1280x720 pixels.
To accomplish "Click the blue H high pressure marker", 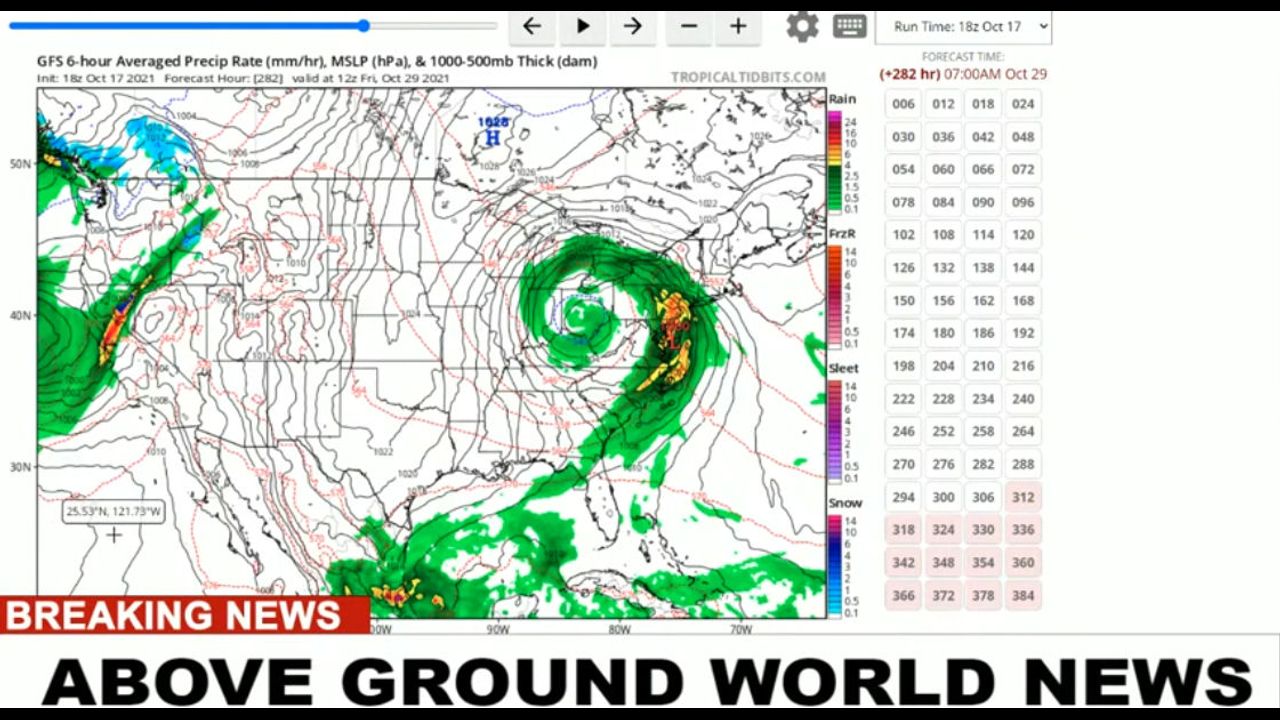I will point(492,138).
